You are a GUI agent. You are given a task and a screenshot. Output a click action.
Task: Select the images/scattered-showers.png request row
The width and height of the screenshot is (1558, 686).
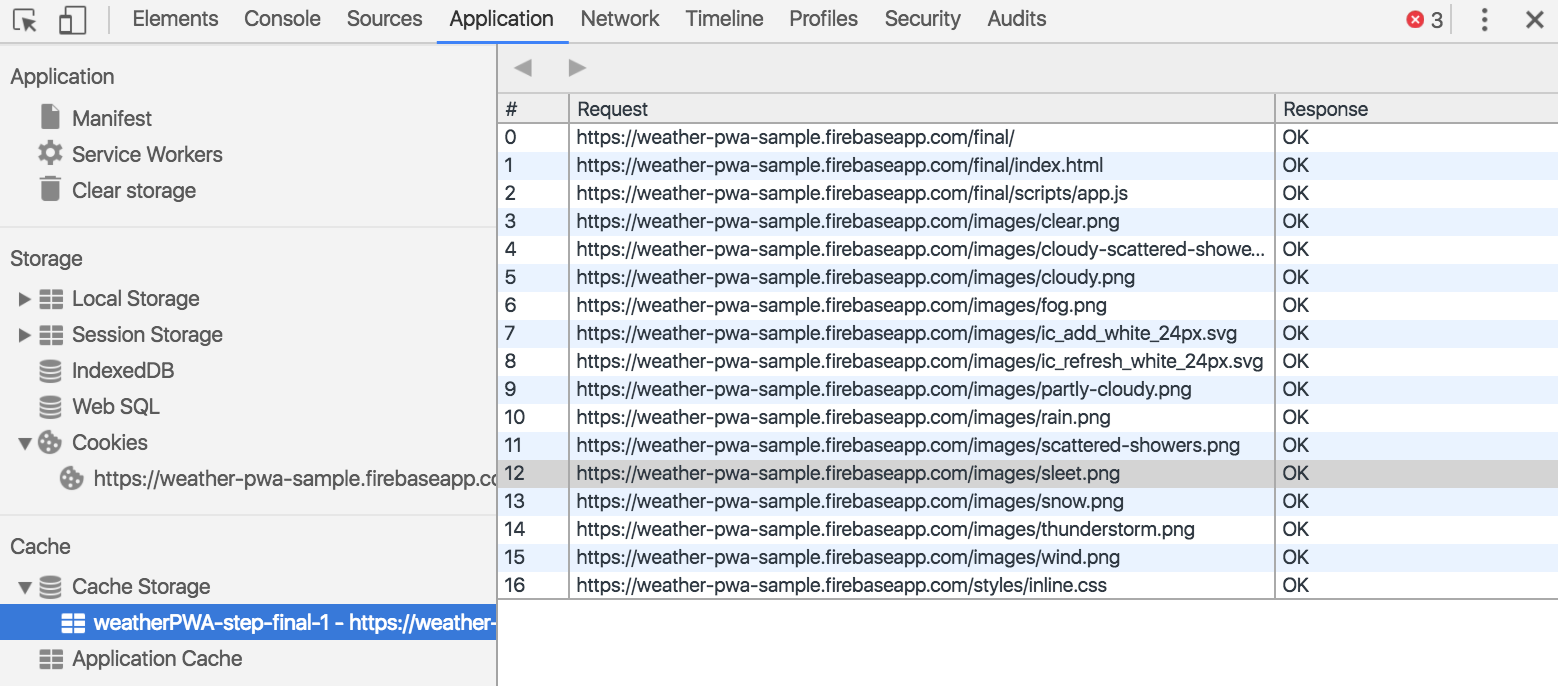tap(1028, 445)
